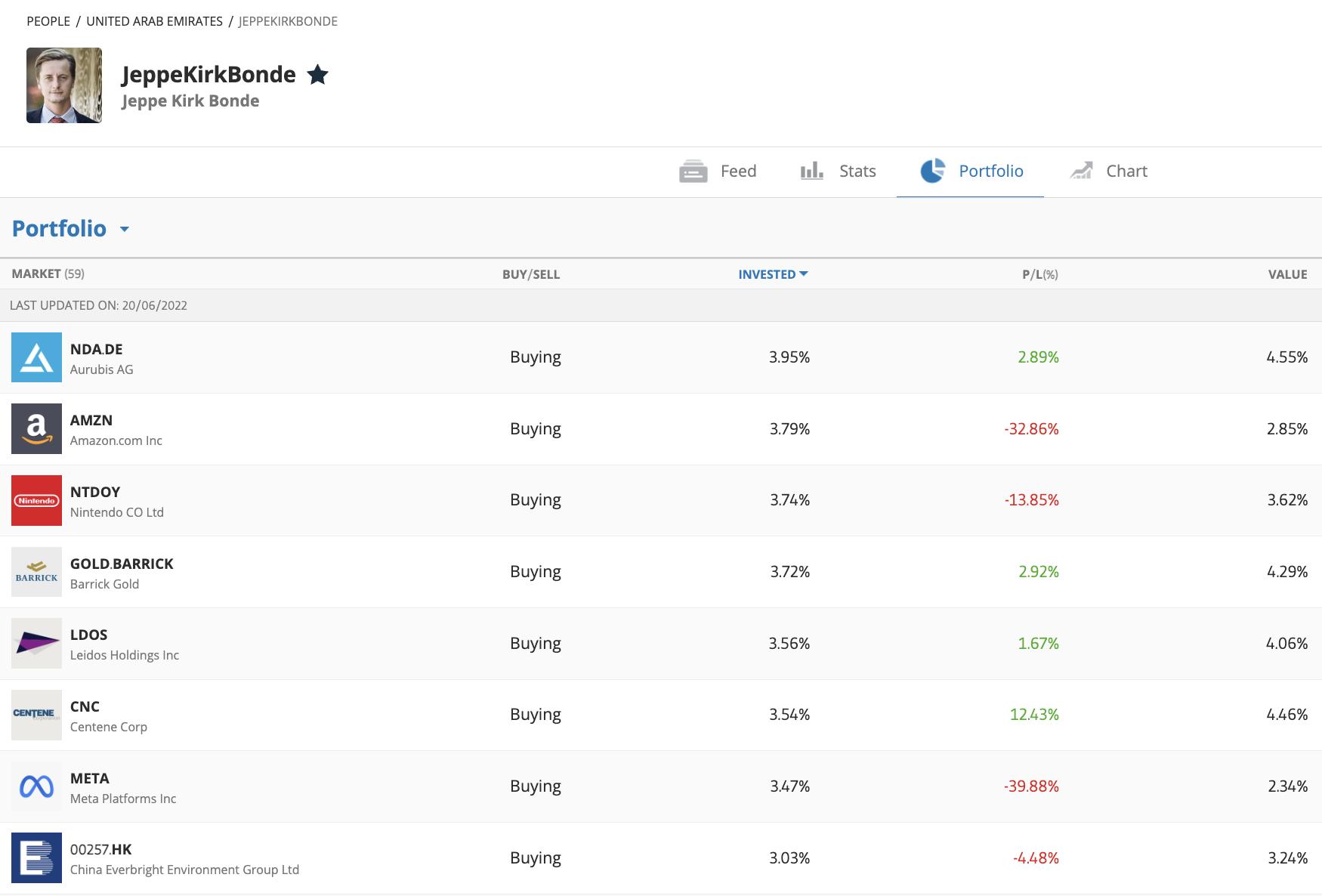The height and width of the screenshot is (896, 1322).
Task: Click Leidos Holdings Inc company name
Action: [125, 655]
